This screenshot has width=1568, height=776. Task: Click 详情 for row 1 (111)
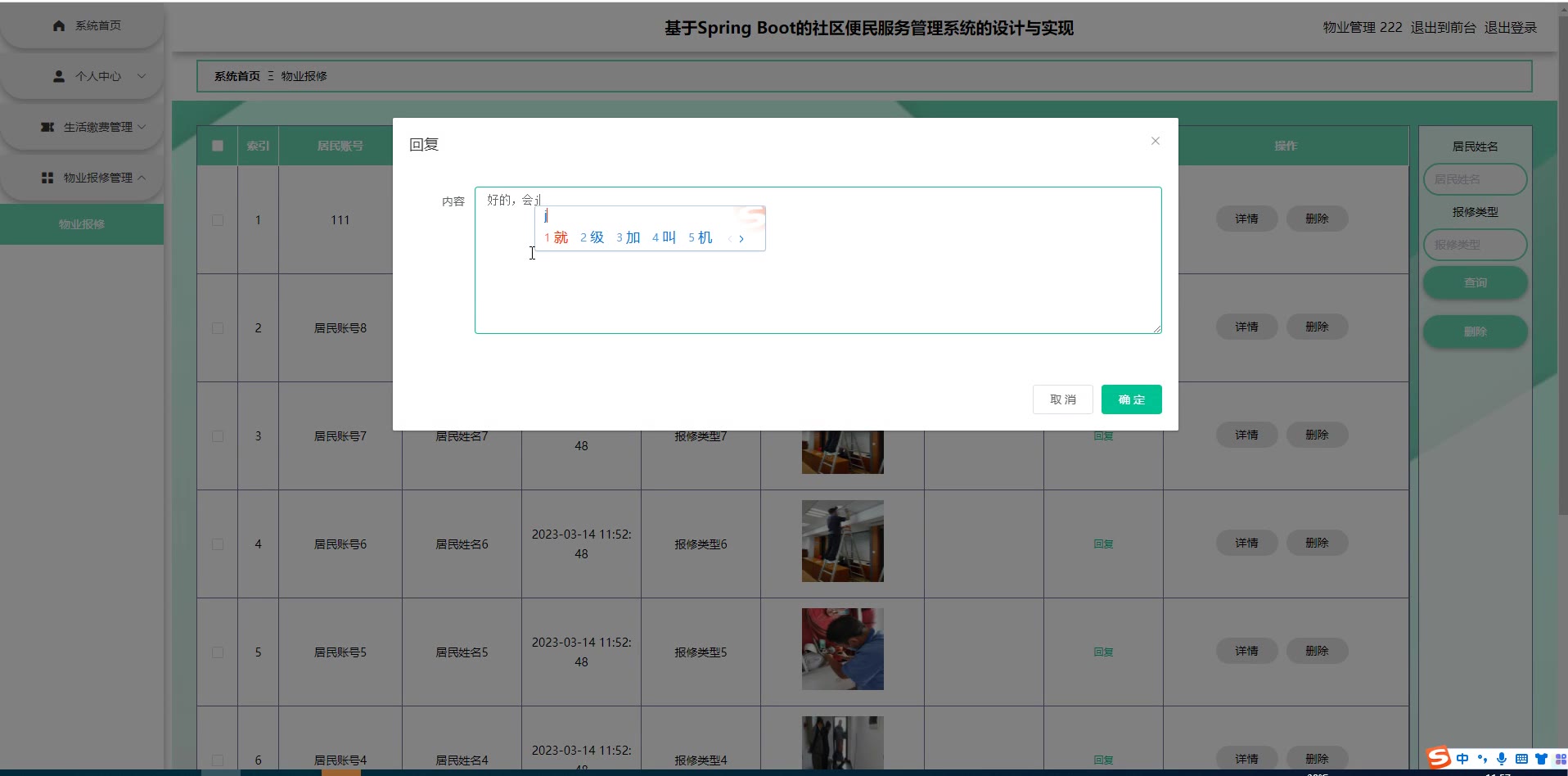click(x=1246, y=219)
